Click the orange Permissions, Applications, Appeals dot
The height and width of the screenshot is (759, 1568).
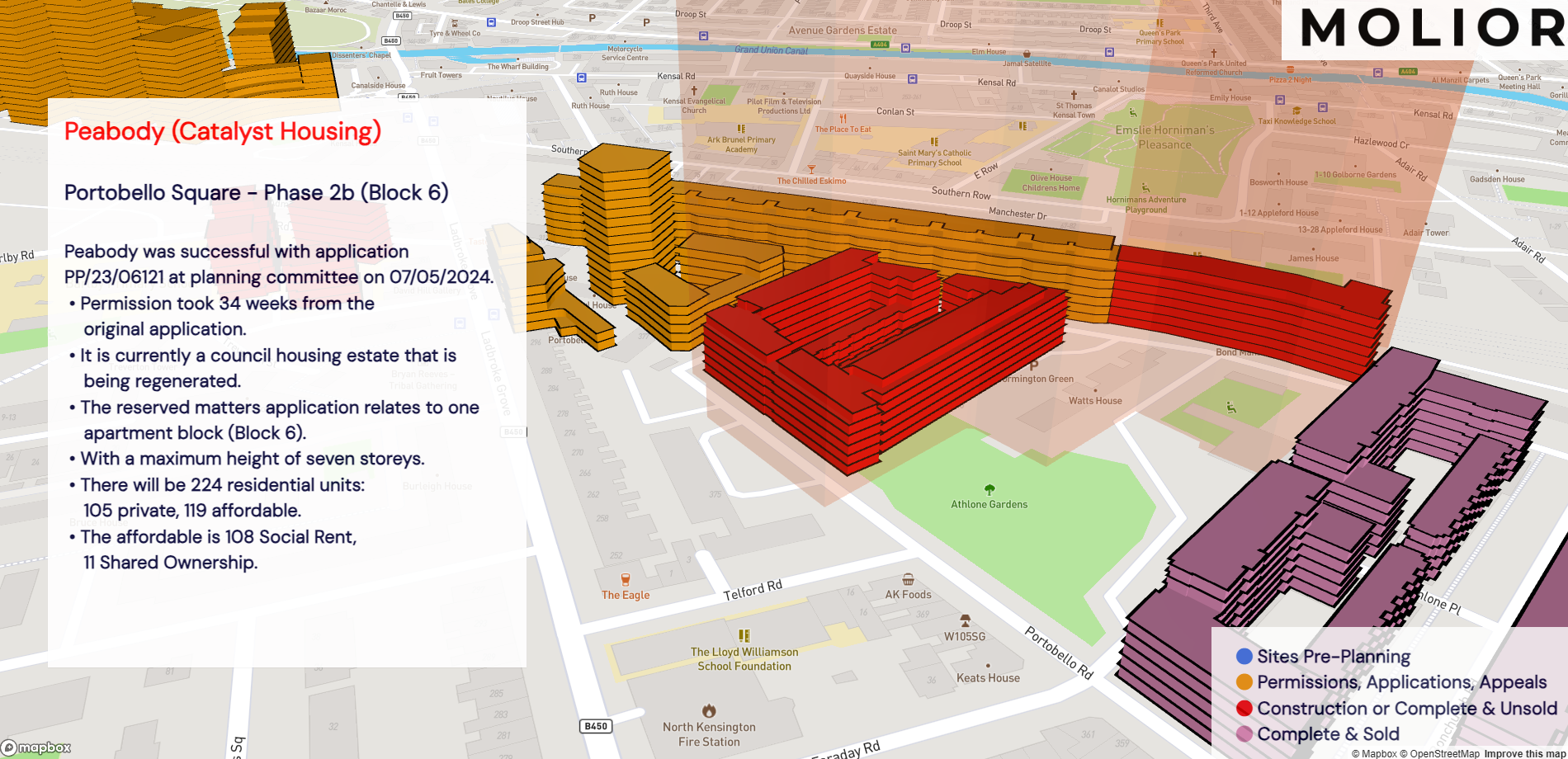[1244, 682]
